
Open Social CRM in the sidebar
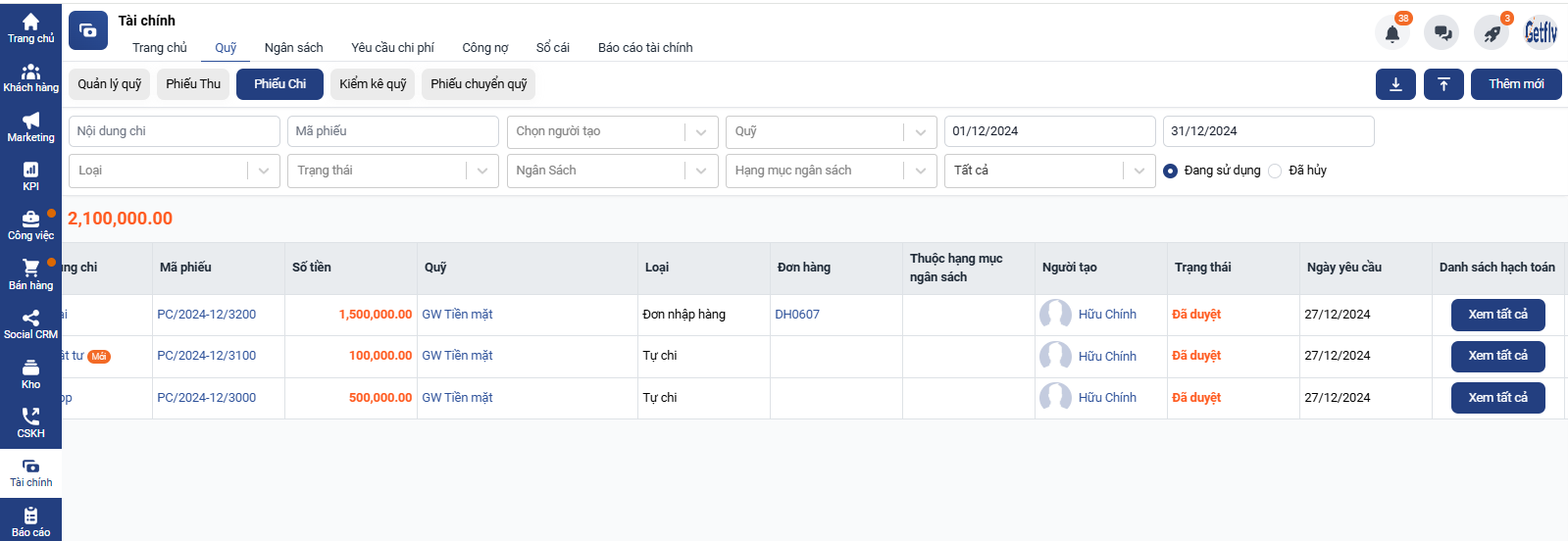coord(30,324)
